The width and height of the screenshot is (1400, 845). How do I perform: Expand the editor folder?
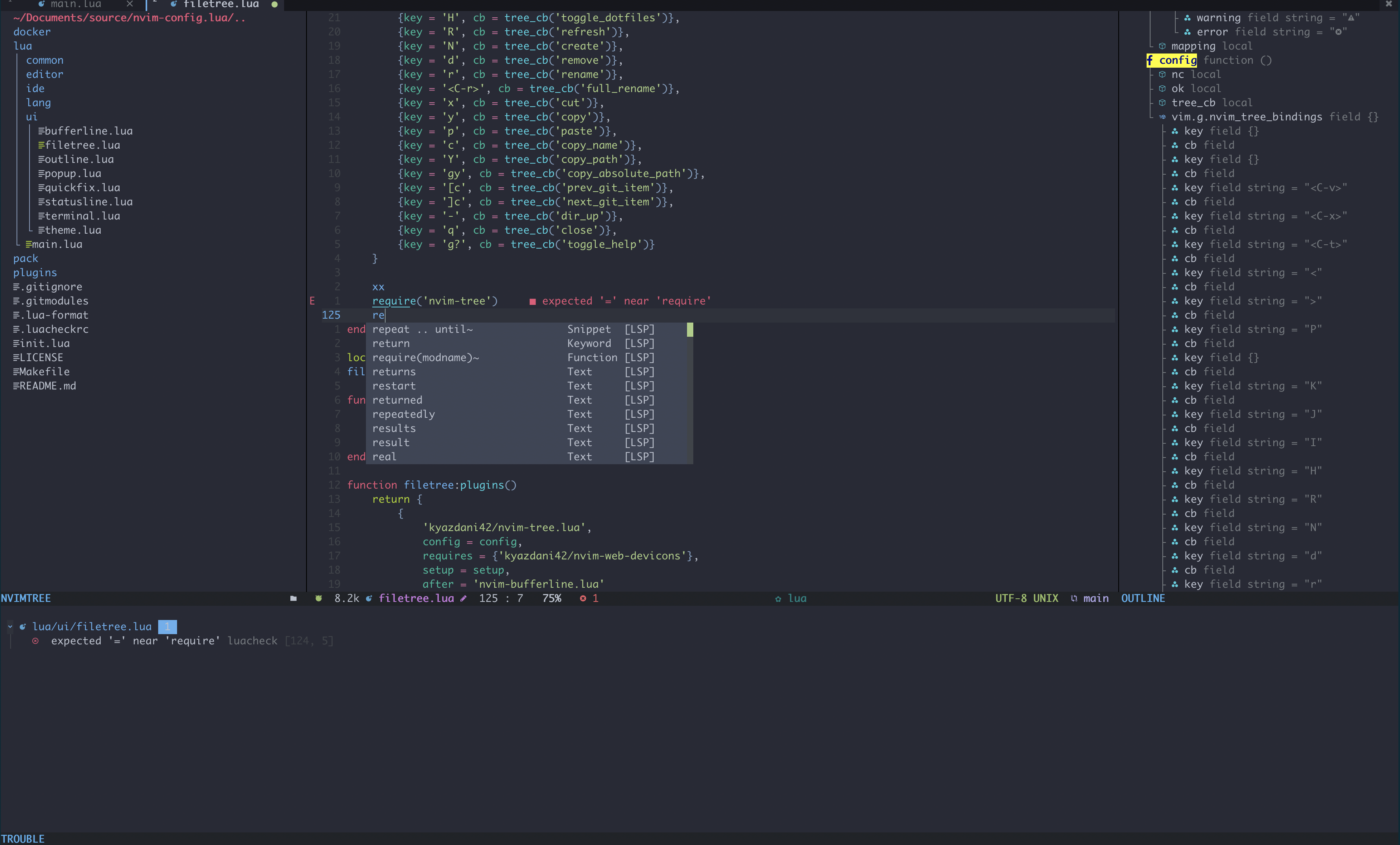45,74
